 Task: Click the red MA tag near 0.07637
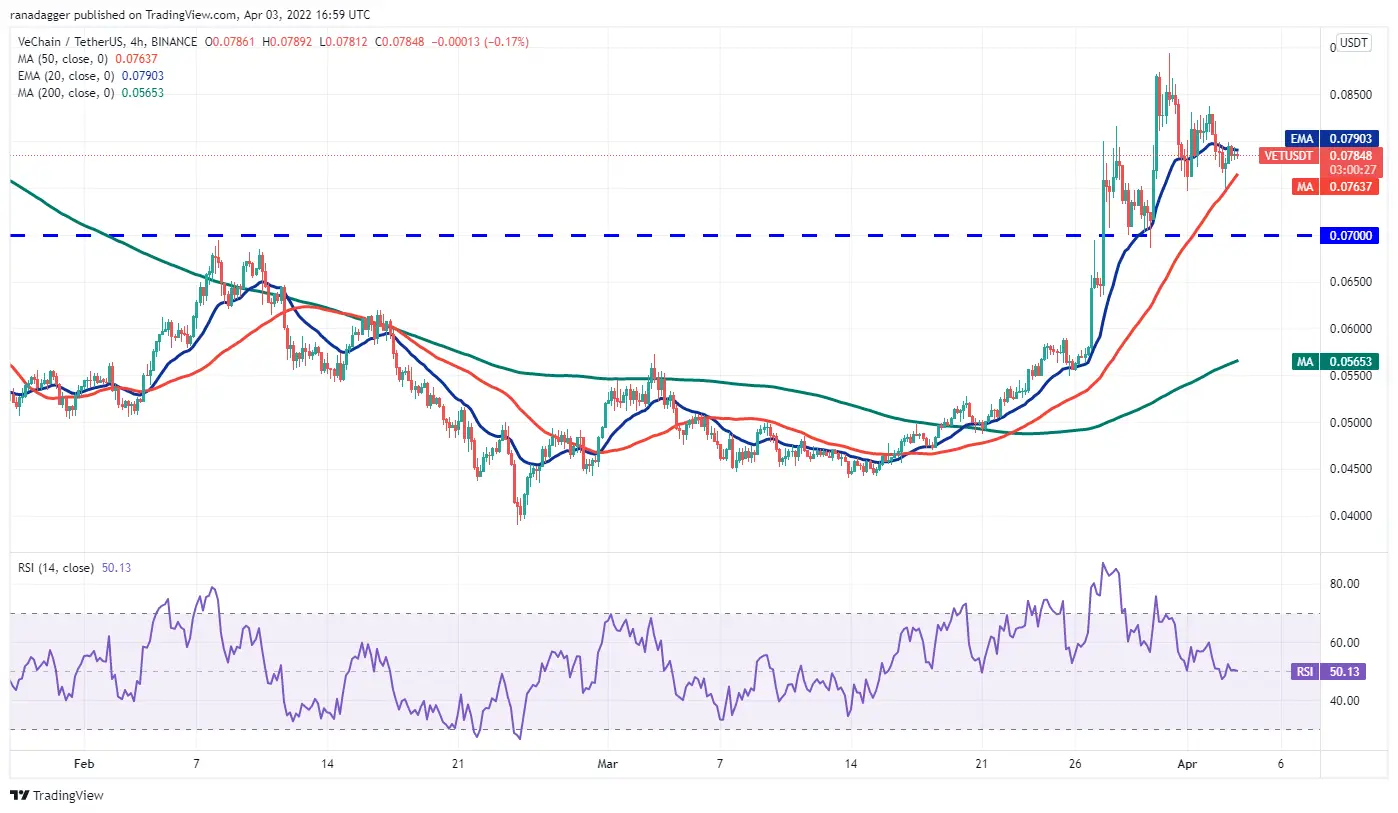click(1303, 186)
